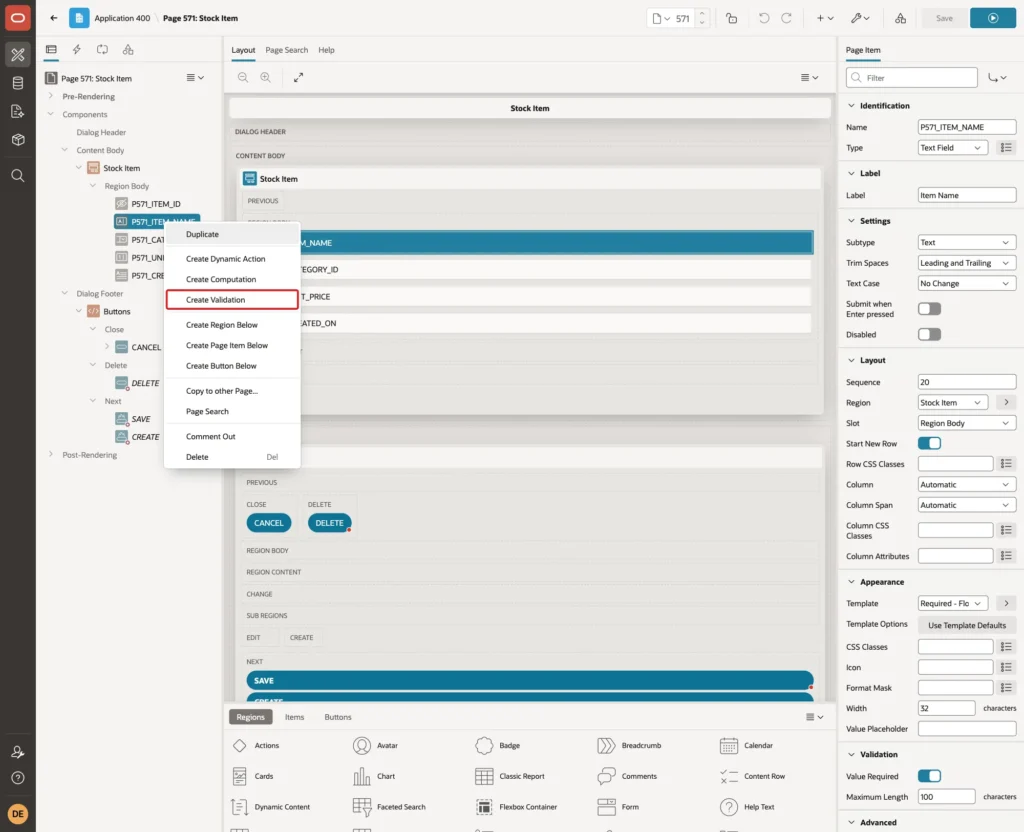This screenshot has height=832, width=1024.
Task: Open Row CSS Classes quick pick list icon
Action: coord(1006,464)
